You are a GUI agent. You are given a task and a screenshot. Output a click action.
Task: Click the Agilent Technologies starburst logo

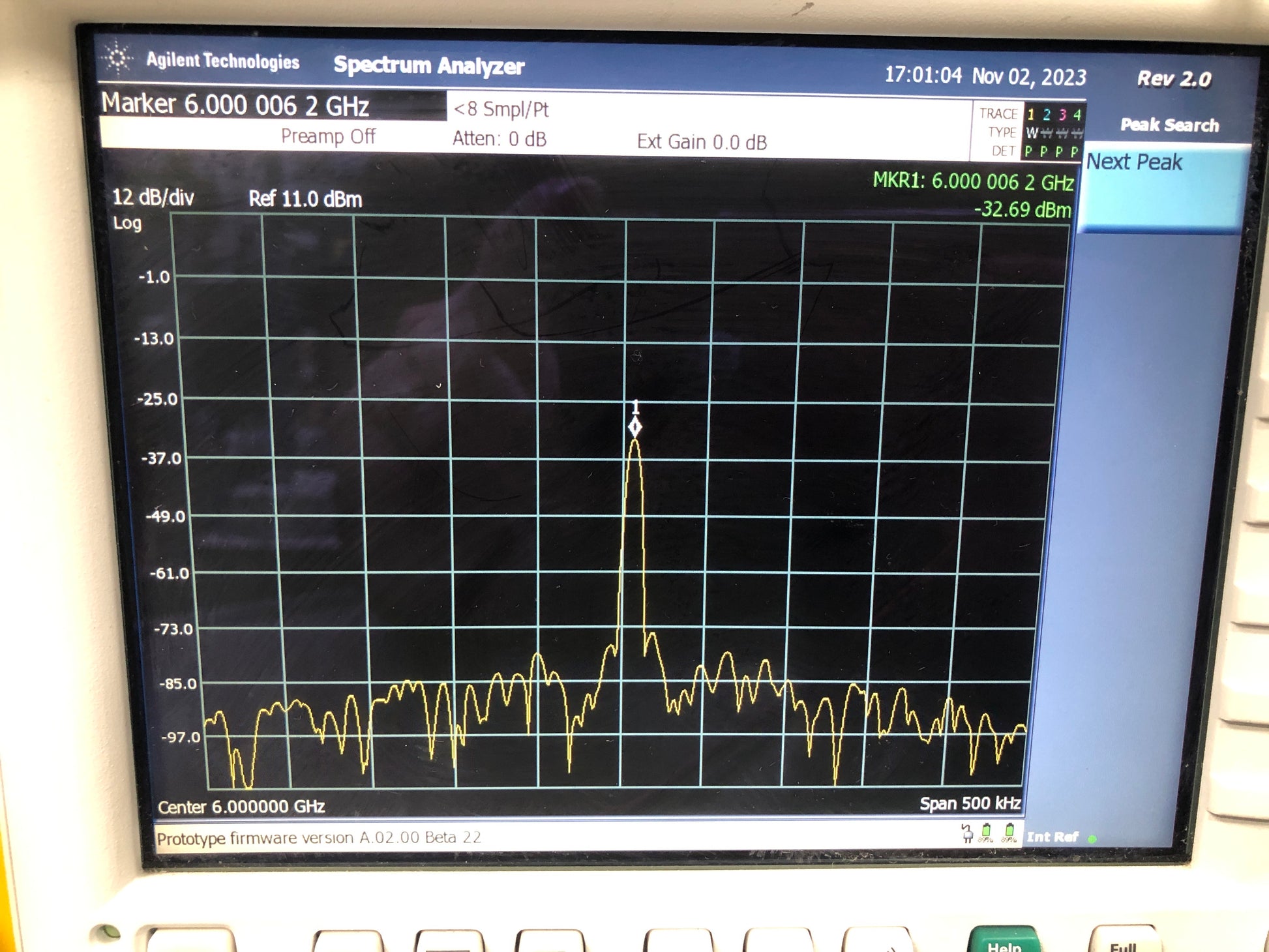tap(118, 58)
